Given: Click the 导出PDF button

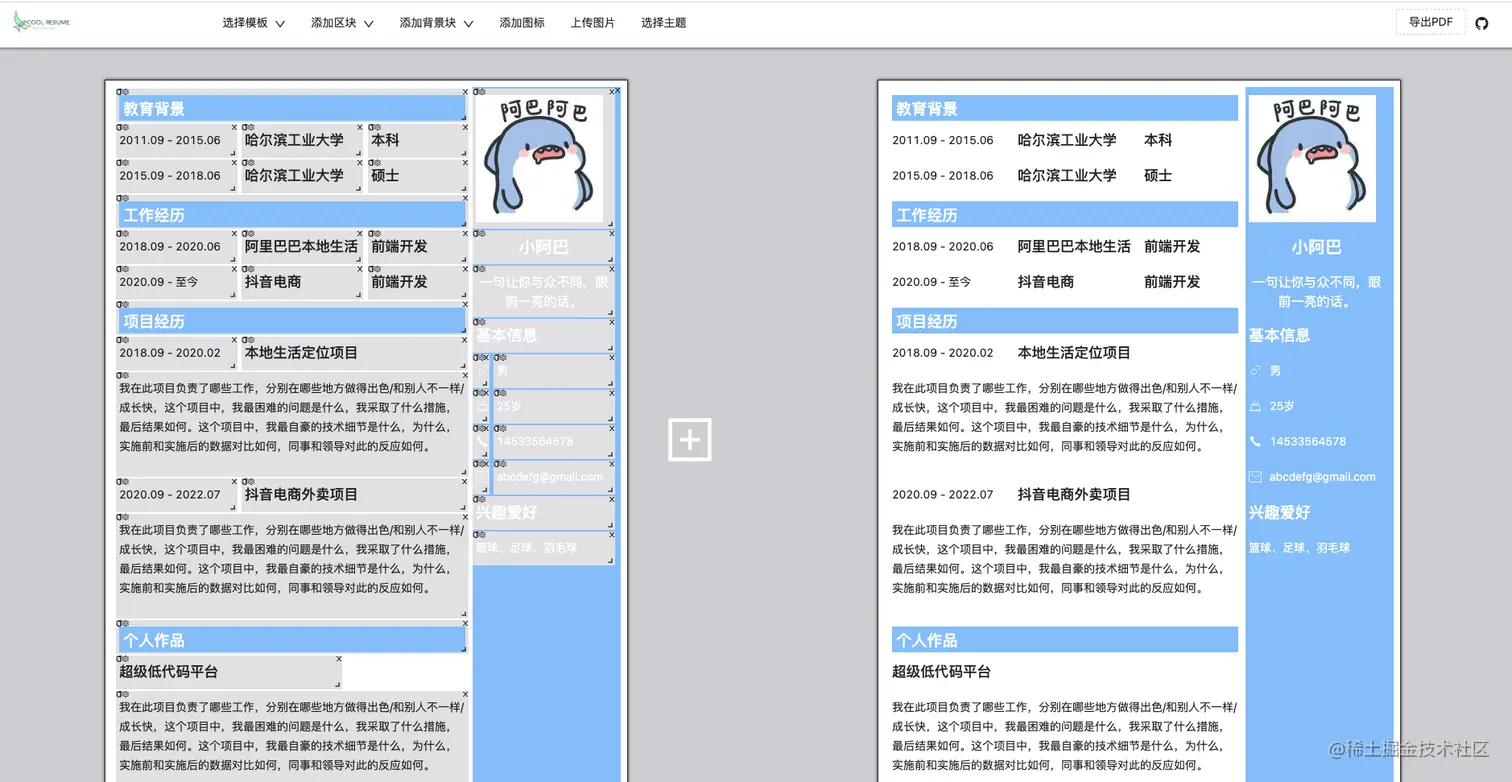Looking at the screenshot, I should [x=1431, y=22].
